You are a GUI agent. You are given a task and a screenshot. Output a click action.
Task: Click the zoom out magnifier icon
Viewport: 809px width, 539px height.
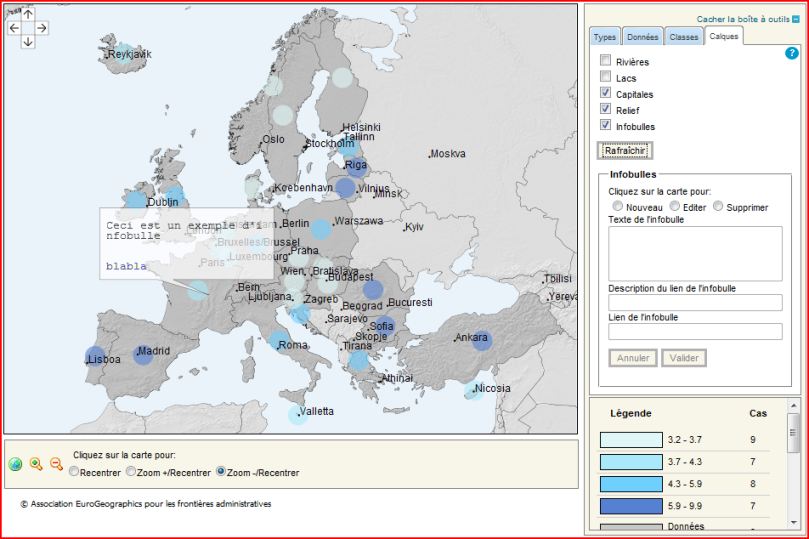[x=56, y=464]
